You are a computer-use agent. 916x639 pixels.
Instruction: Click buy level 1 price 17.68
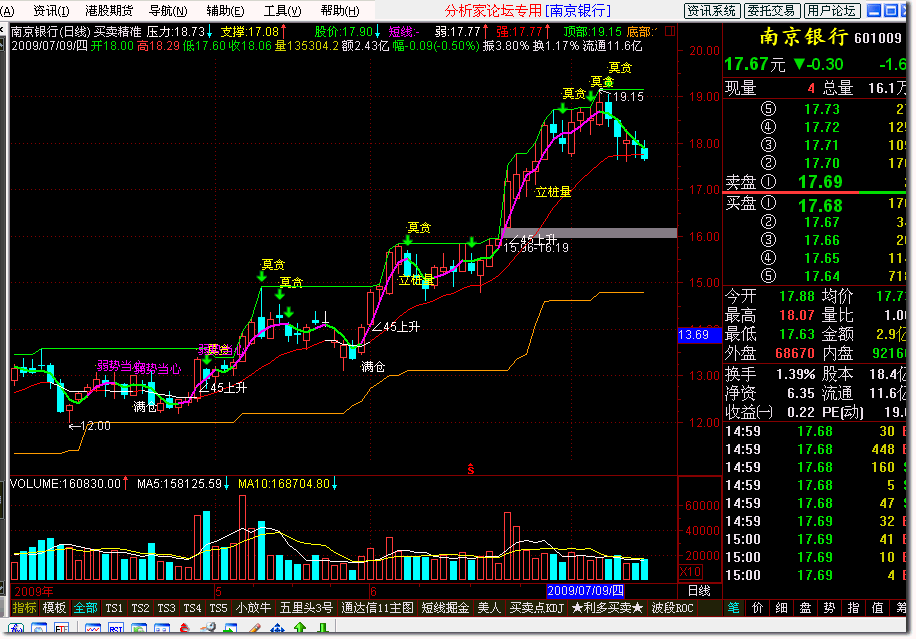(x=821, y=206)
